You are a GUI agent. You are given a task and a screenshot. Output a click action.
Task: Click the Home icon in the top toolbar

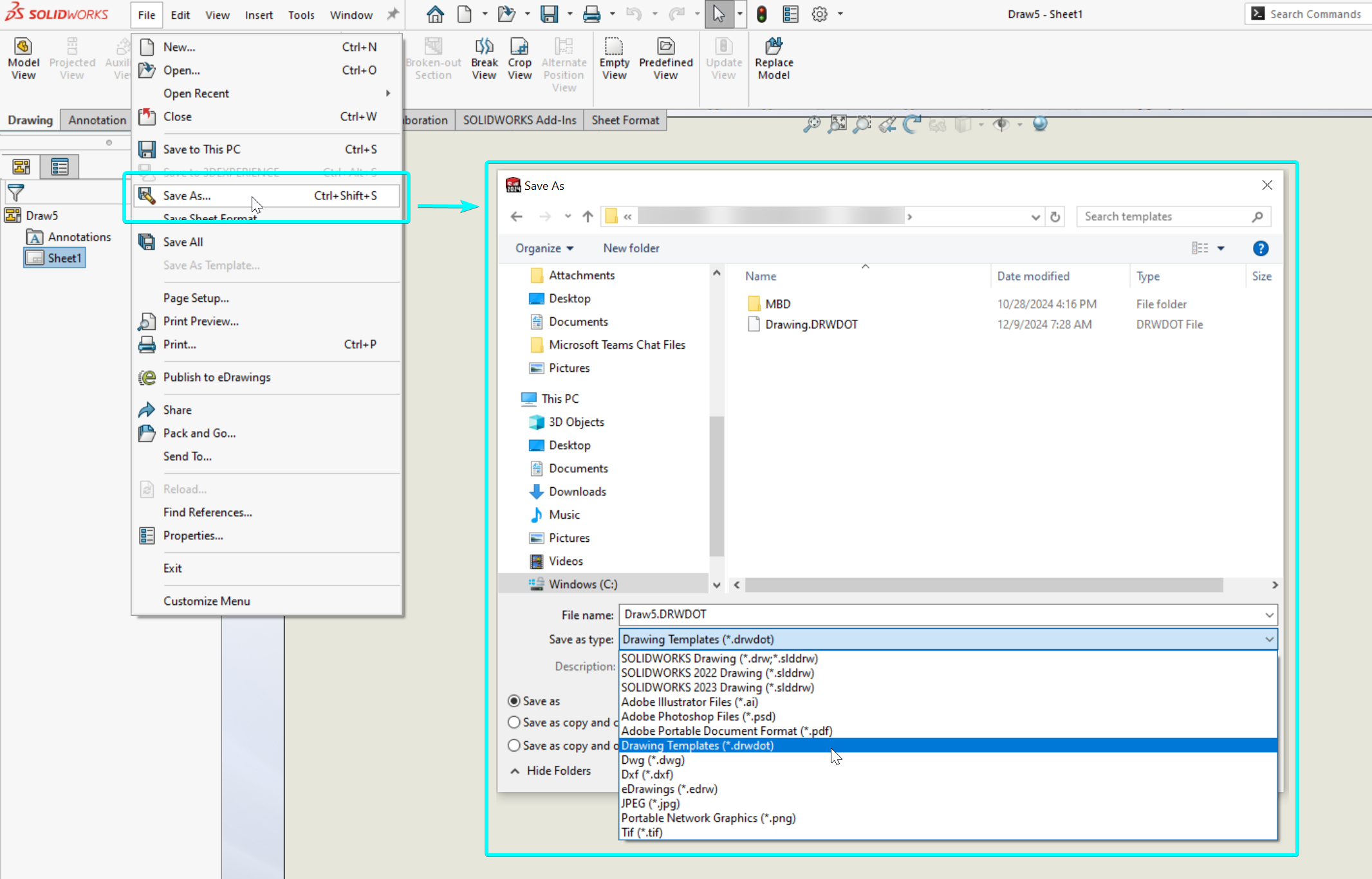(436, 14)
